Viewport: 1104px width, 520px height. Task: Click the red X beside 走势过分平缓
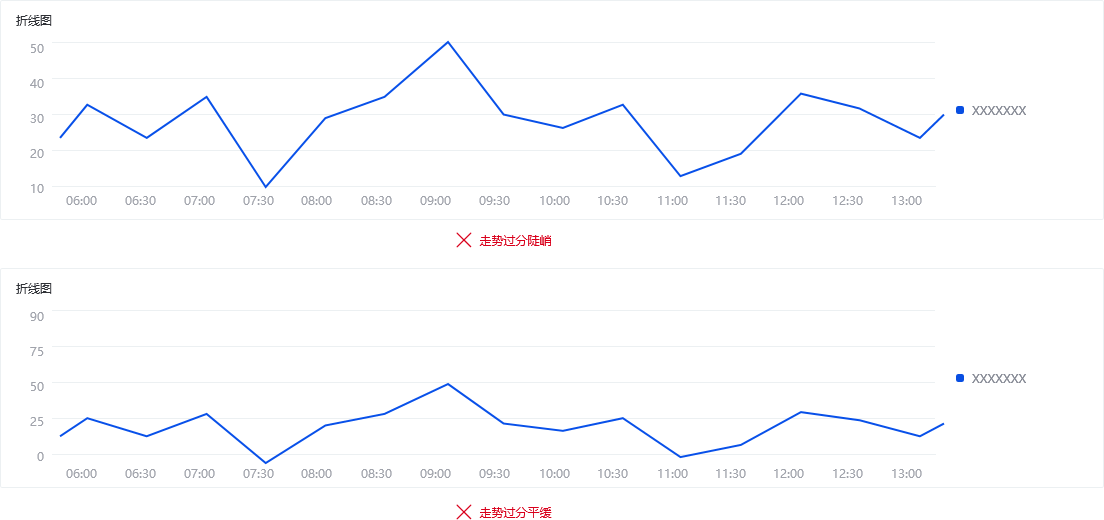(463, 512)
